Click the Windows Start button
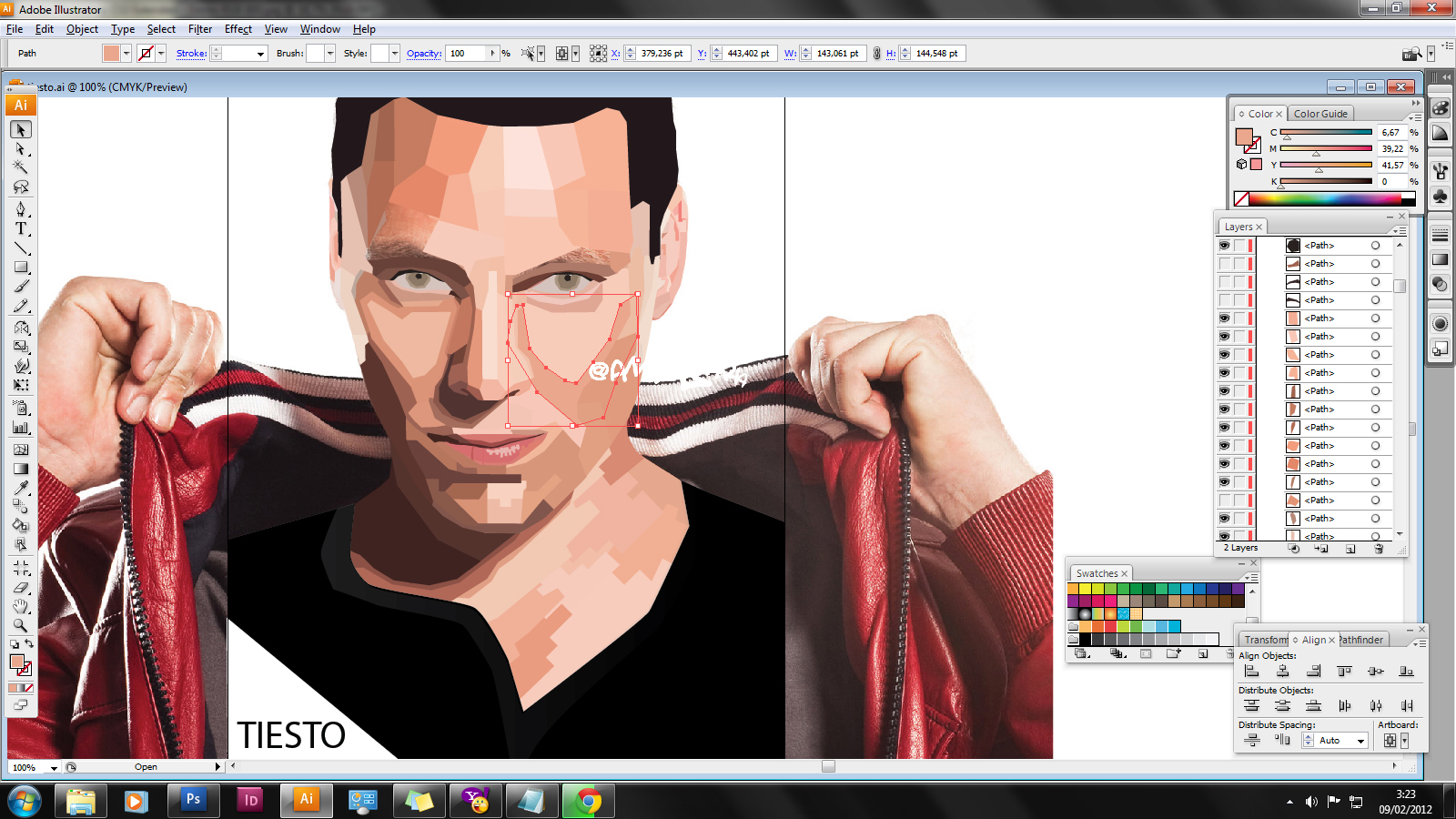Viewport: 1456px width, 819px height. tap(24, 801)
